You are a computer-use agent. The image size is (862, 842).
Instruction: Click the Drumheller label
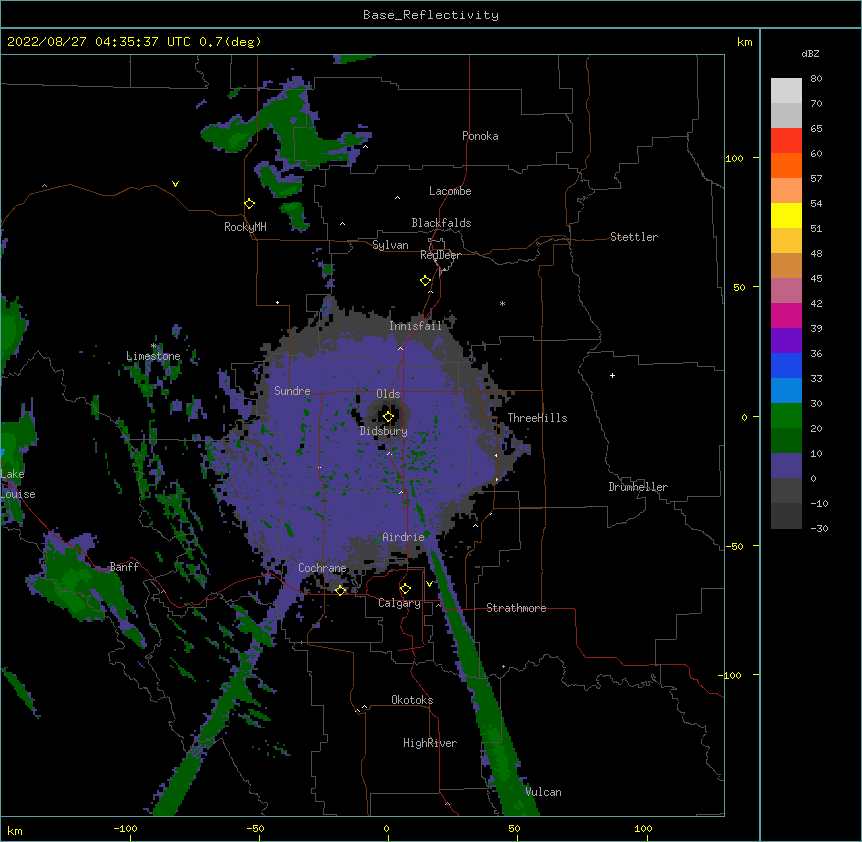click(x=638, y=487)
